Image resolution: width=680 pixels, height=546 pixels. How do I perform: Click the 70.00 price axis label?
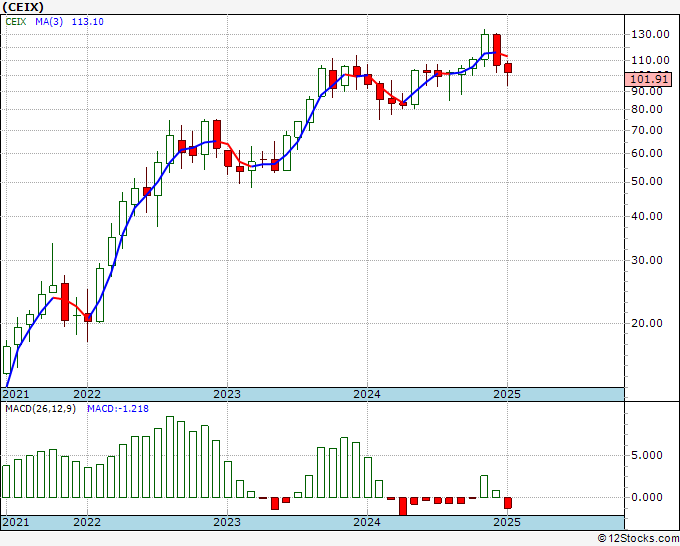[x=646, y=130]
